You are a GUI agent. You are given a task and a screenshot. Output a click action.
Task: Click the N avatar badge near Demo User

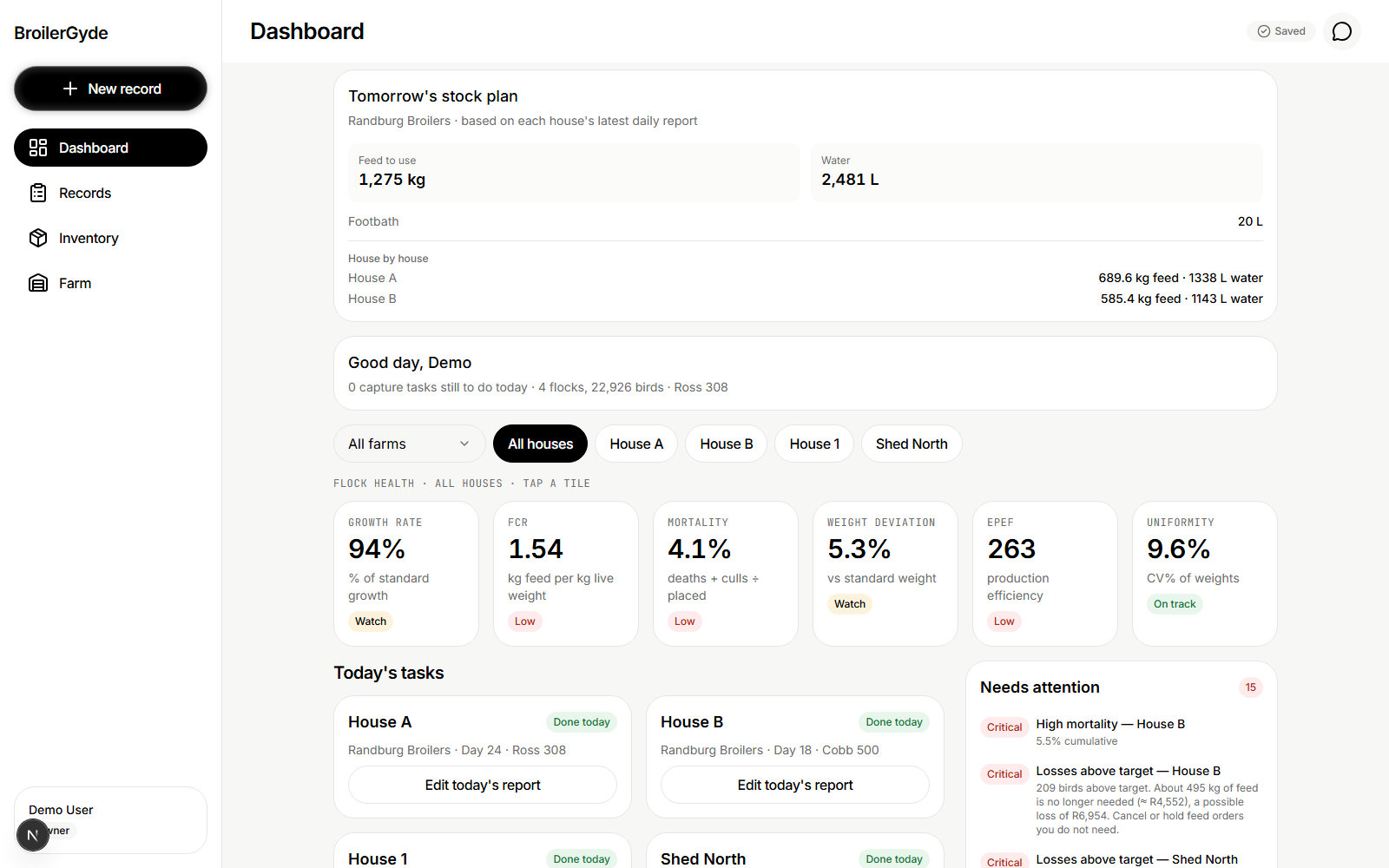[32, 835]
